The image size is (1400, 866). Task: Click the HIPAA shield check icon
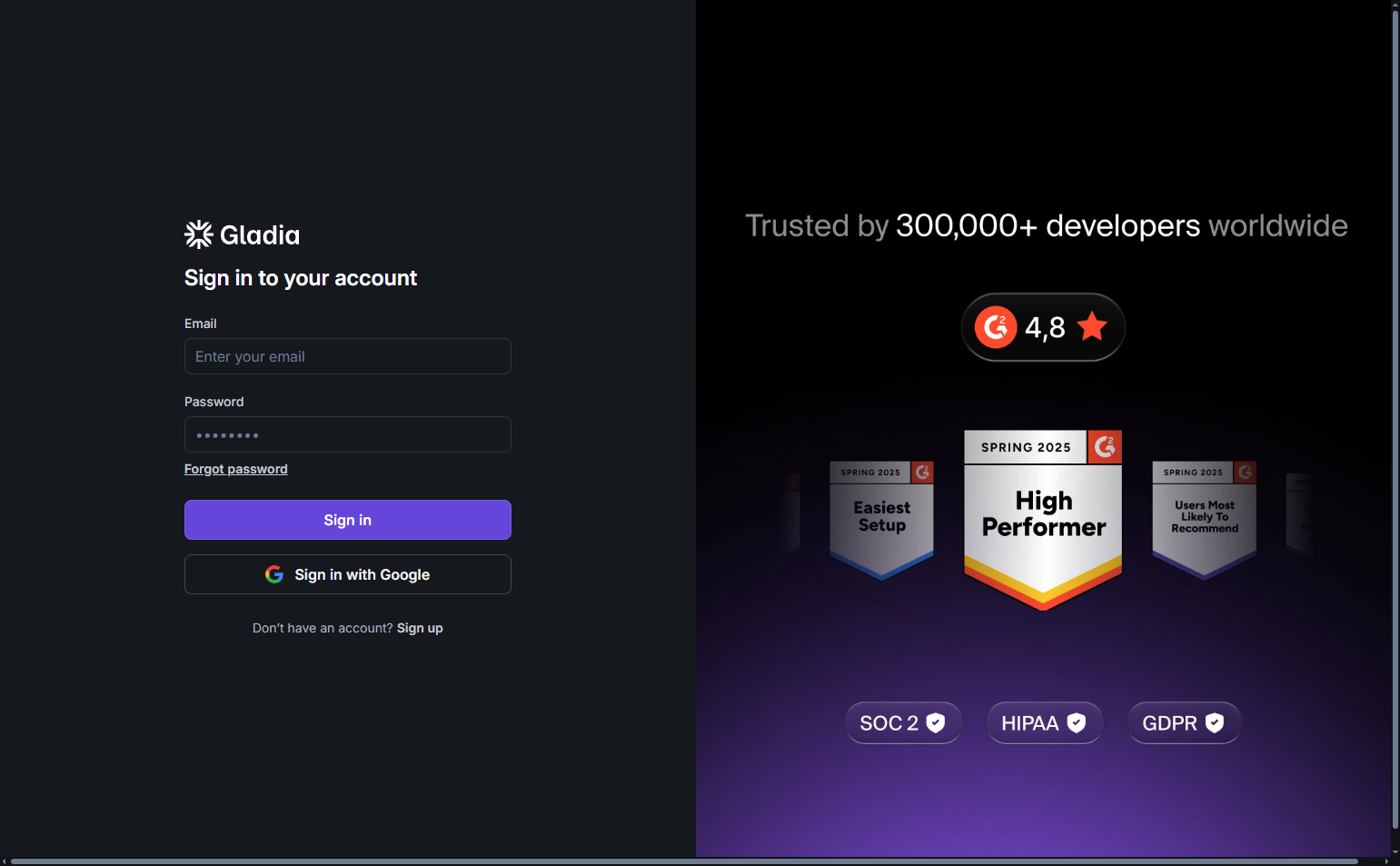(x=1077, y=722)
